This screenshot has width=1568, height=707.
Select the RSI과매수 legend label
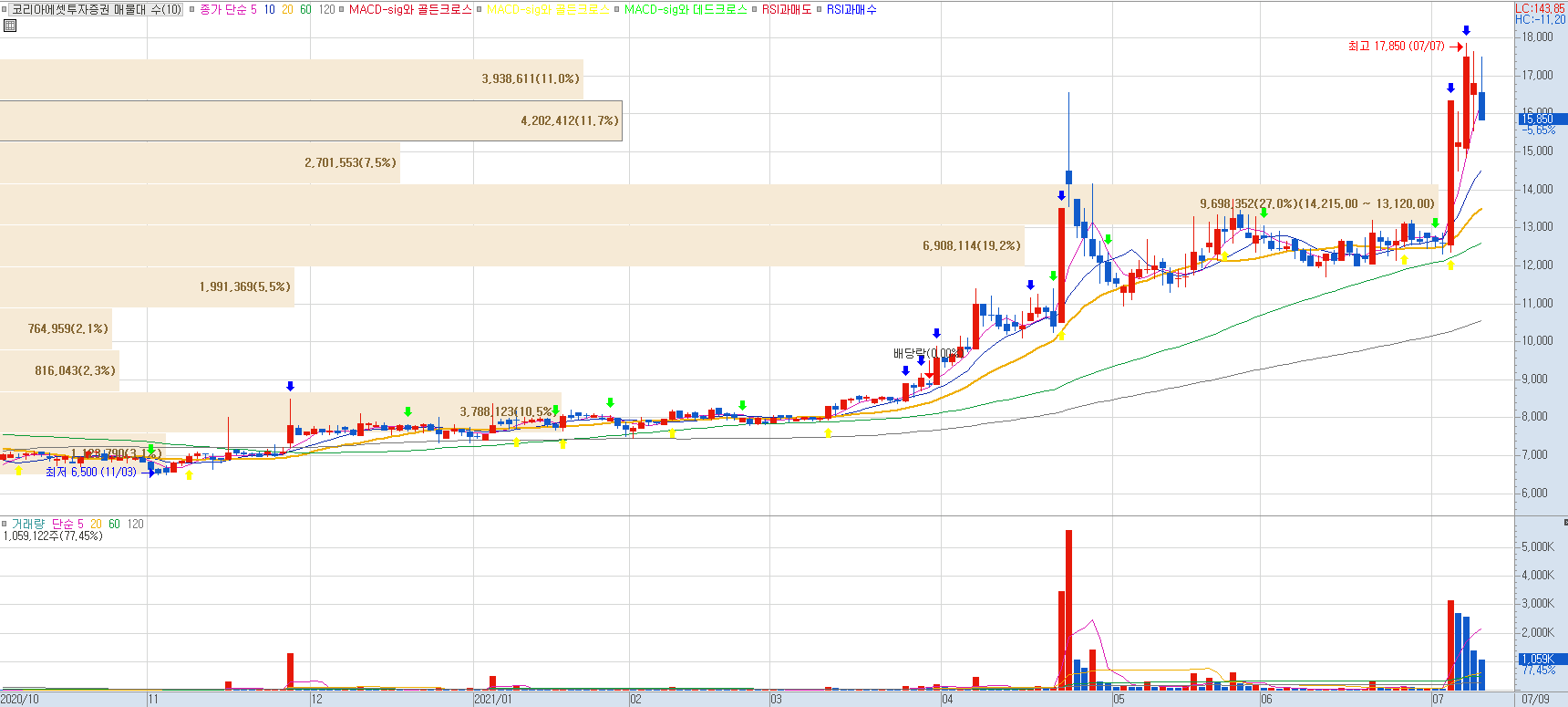tap(851, 9)
